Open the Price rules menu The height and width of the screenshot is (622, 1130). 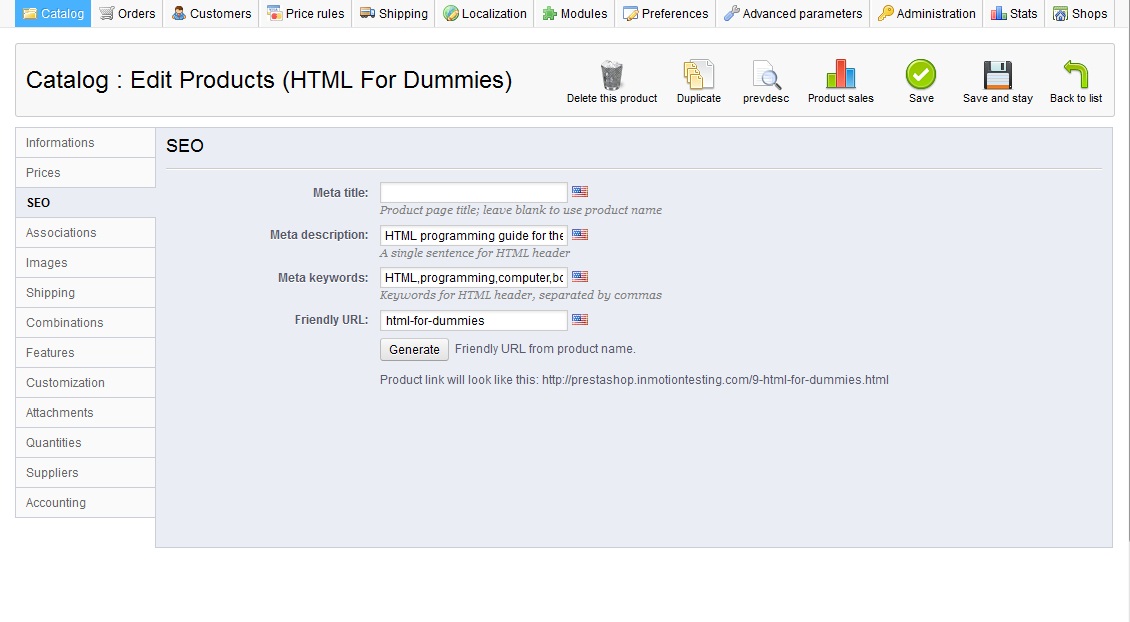305,13
